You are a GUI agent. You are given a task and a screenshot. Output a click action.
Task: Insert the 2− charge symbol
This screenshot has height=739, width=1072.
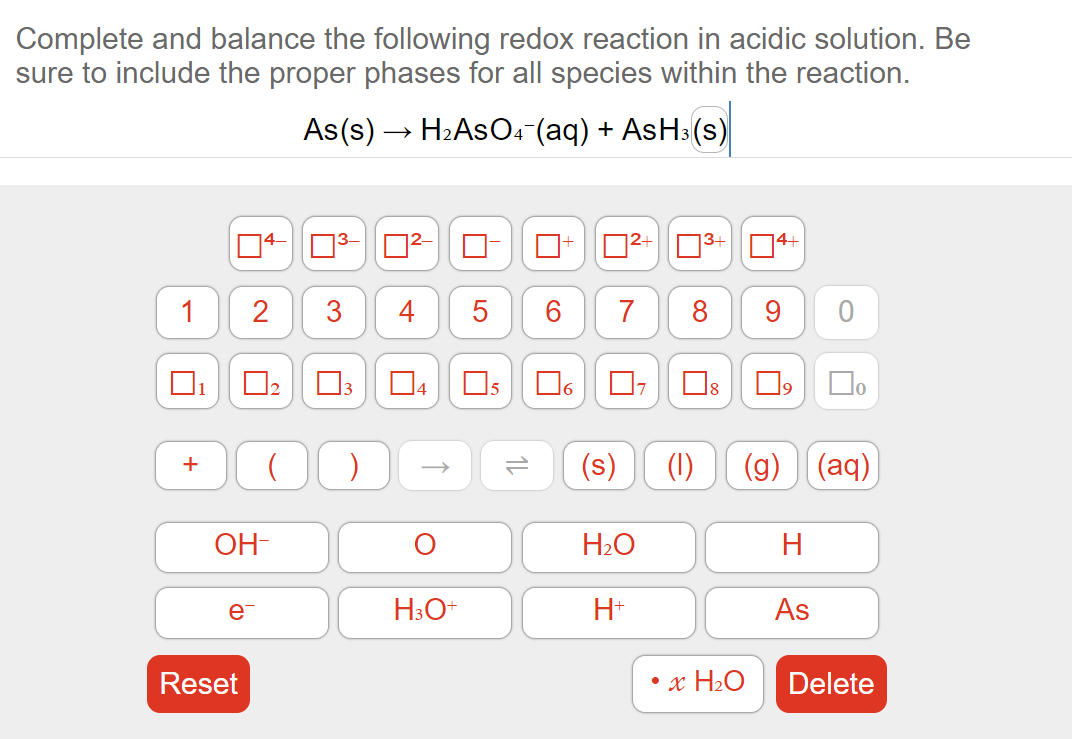point(406,243)
